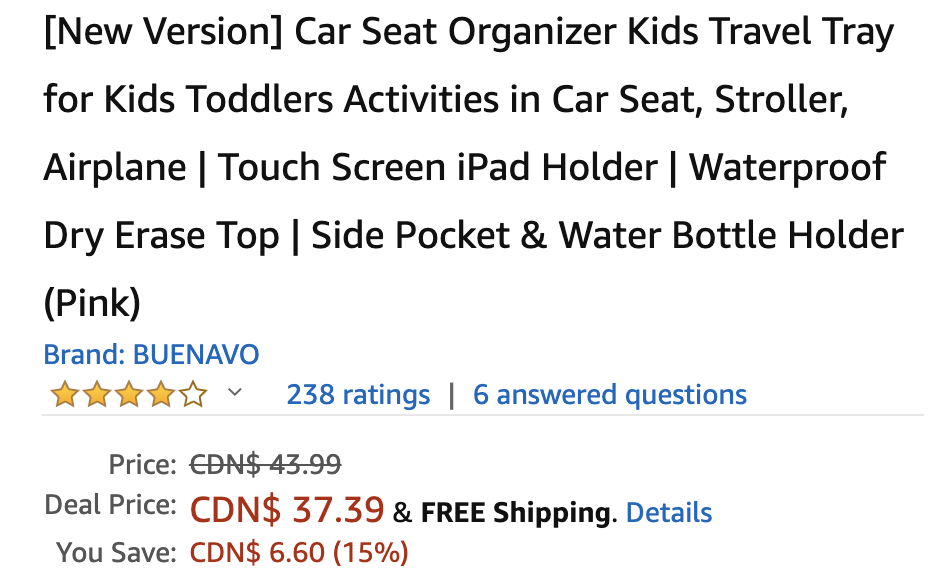Click the fourth gold rating star
The width and height of the screenshot is (938, 578).
coord(160,395)
